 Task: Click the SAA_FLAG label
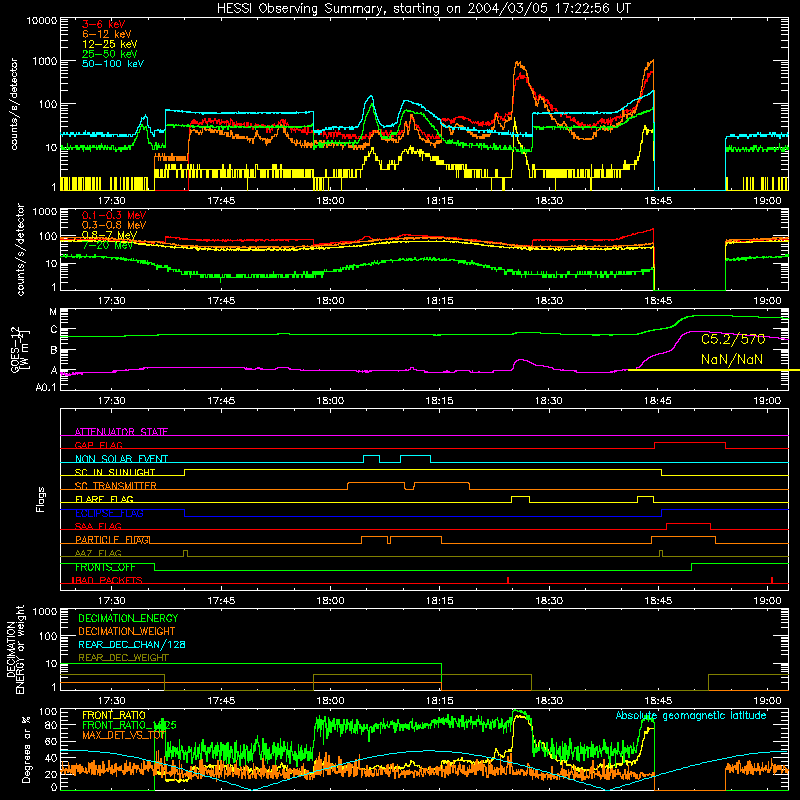click(98, 526)
